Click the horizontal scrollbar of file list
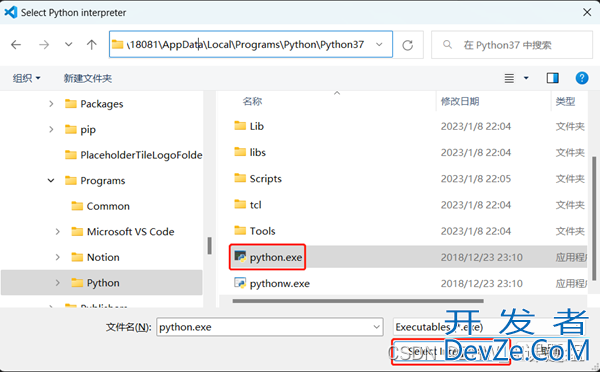The image size is (600, 372). [x=358, y=301]
